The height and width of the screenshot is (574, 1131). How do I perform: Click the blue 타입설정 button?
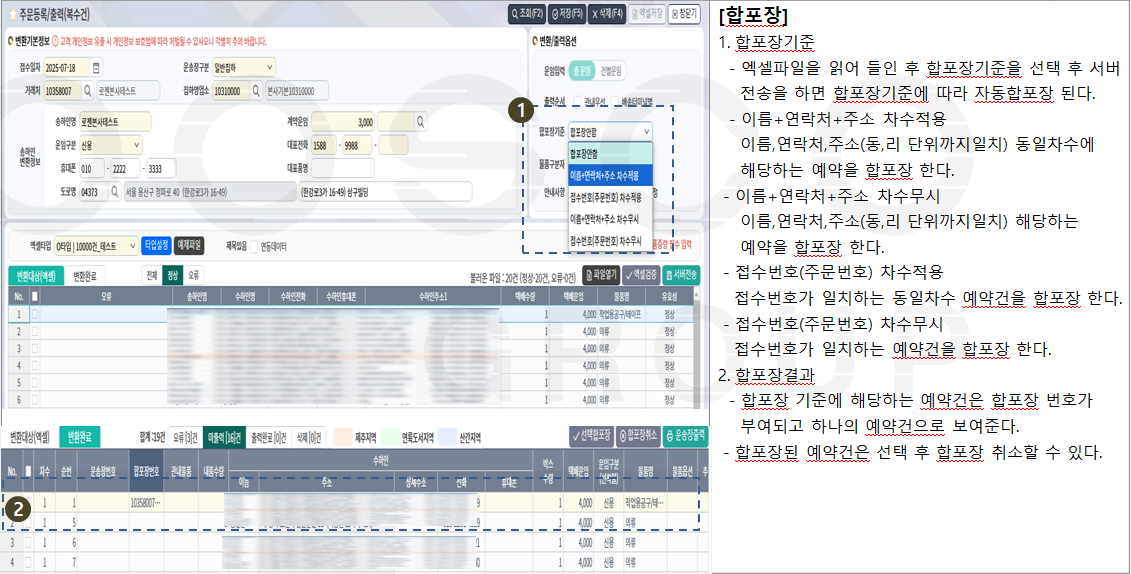point(156,245)
